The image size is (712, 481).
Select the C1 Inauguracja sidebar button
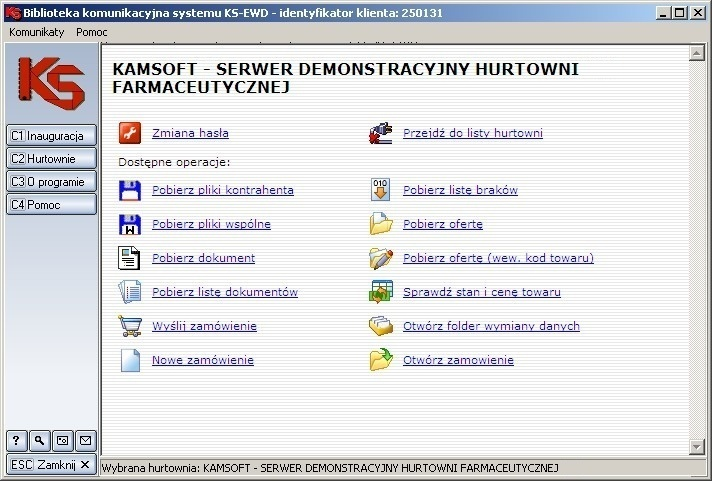51,135
